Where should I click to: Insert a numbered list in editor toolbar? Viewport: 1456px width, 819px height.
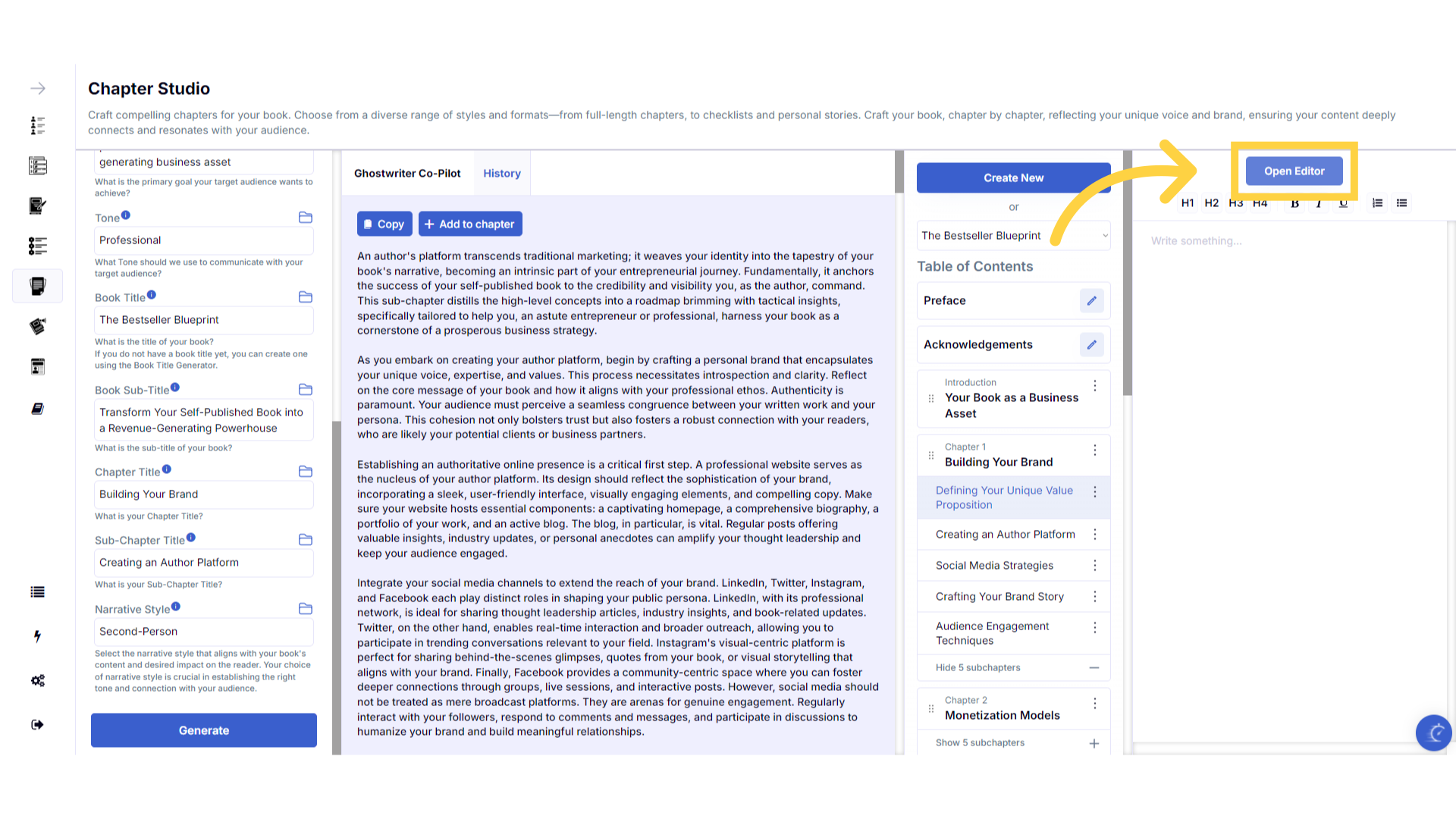1377,203
